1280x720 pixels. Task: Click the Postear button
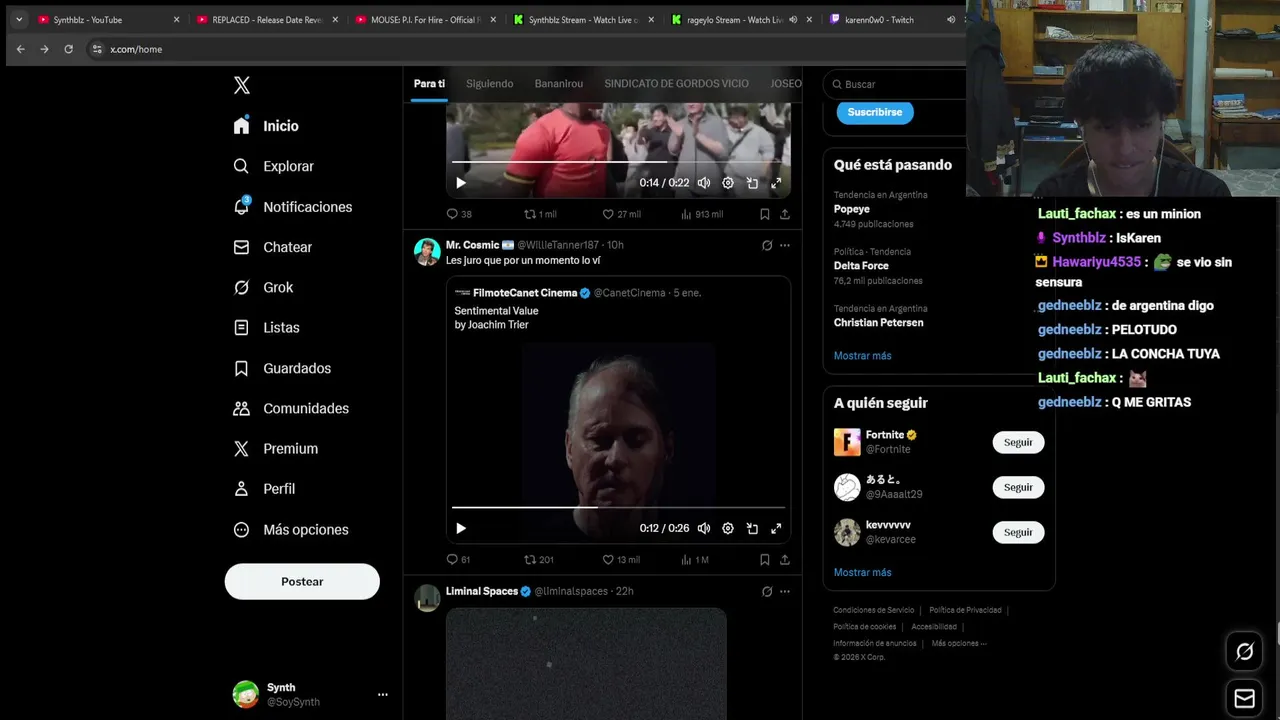[x=302, y=581]
